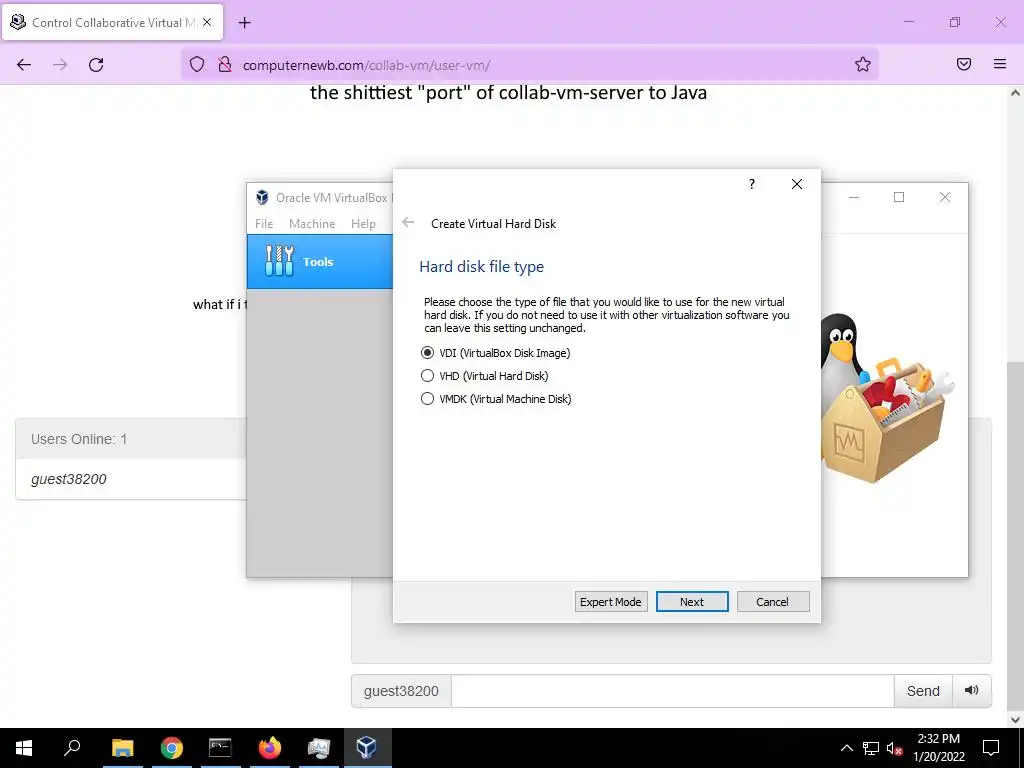The width and height of the screenshot is (1024, 768).
Task: Select VDI (VirtualBox Disk Image) option
Action: (496, 353)
